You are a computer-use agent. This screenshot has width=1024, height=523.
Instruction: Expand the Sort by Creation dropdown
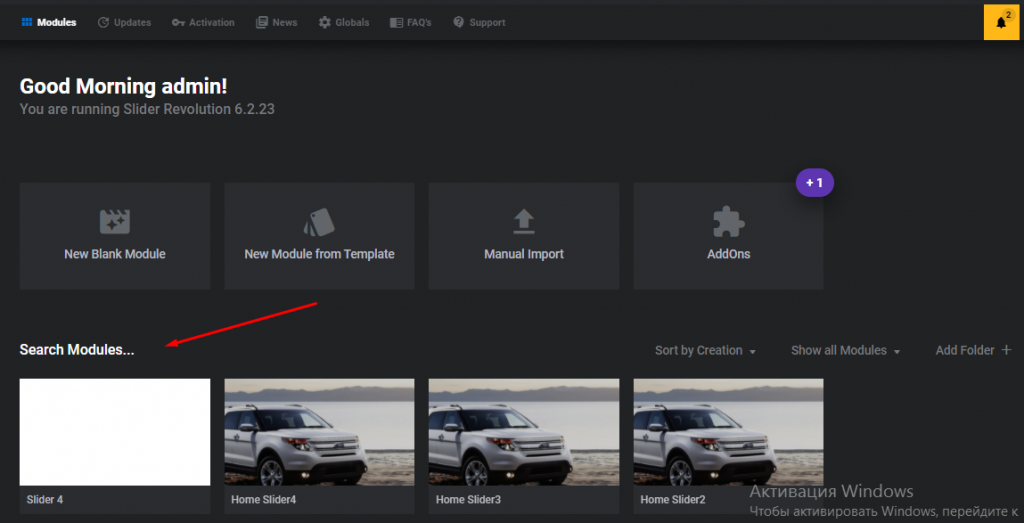click(705, 351)
